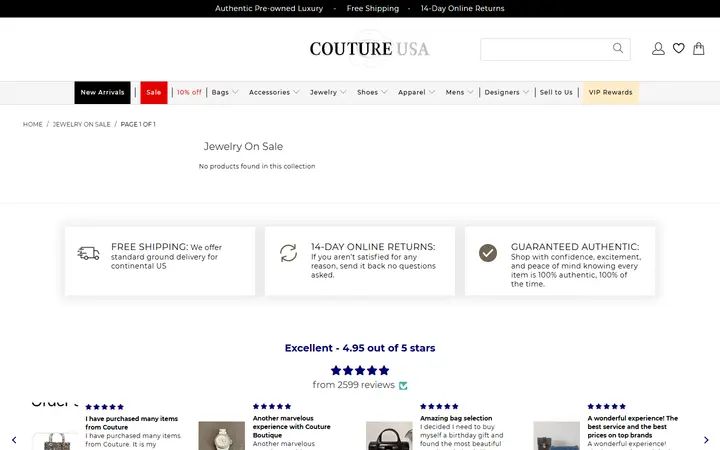720x450 pixels.
Task: Open the account user icon
Action: click(x=658, y=49)
